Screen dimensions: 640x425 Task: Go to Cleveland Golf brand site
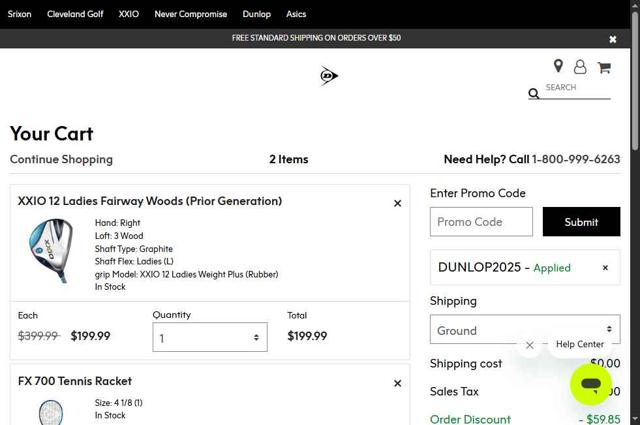tap(75, 14)
